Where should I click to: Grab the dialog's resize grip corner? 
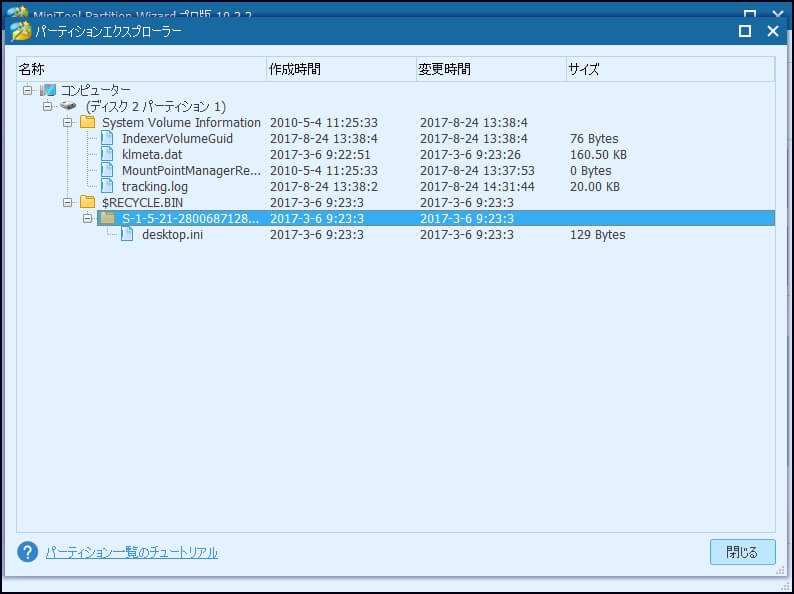click(x=780, y=571)
